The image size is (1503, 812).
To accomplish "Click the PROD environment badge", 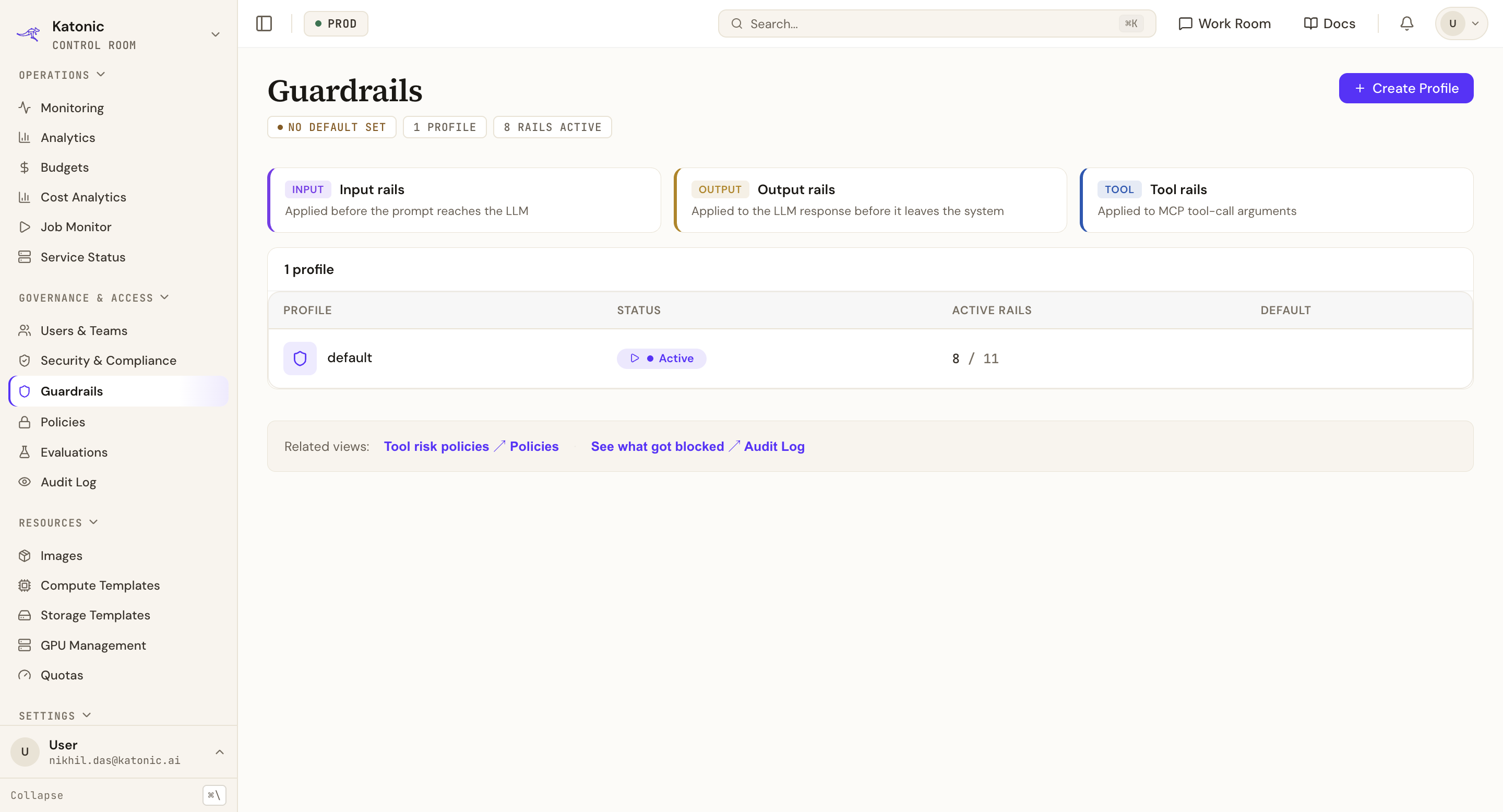I will [336, 23].
